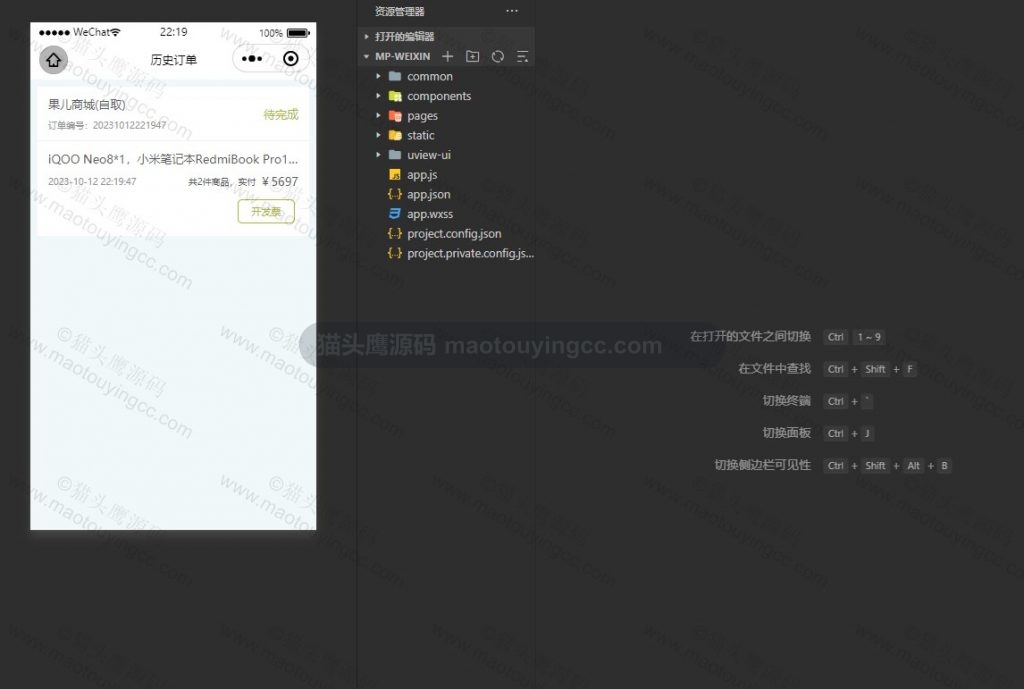Open the project.private.config.js file
This screenshot has width=1024, height=689.
470,253
